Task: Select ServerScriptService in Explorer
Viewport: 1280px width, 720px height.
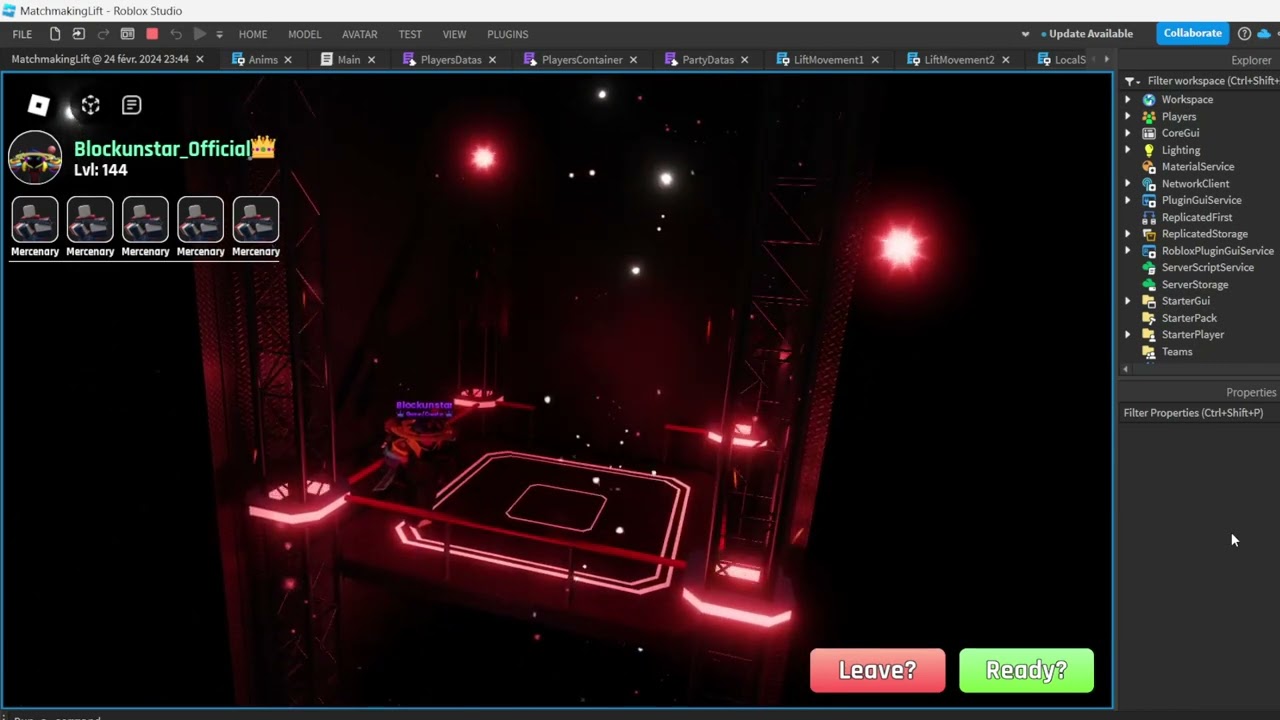Action: pos(1207,267)
